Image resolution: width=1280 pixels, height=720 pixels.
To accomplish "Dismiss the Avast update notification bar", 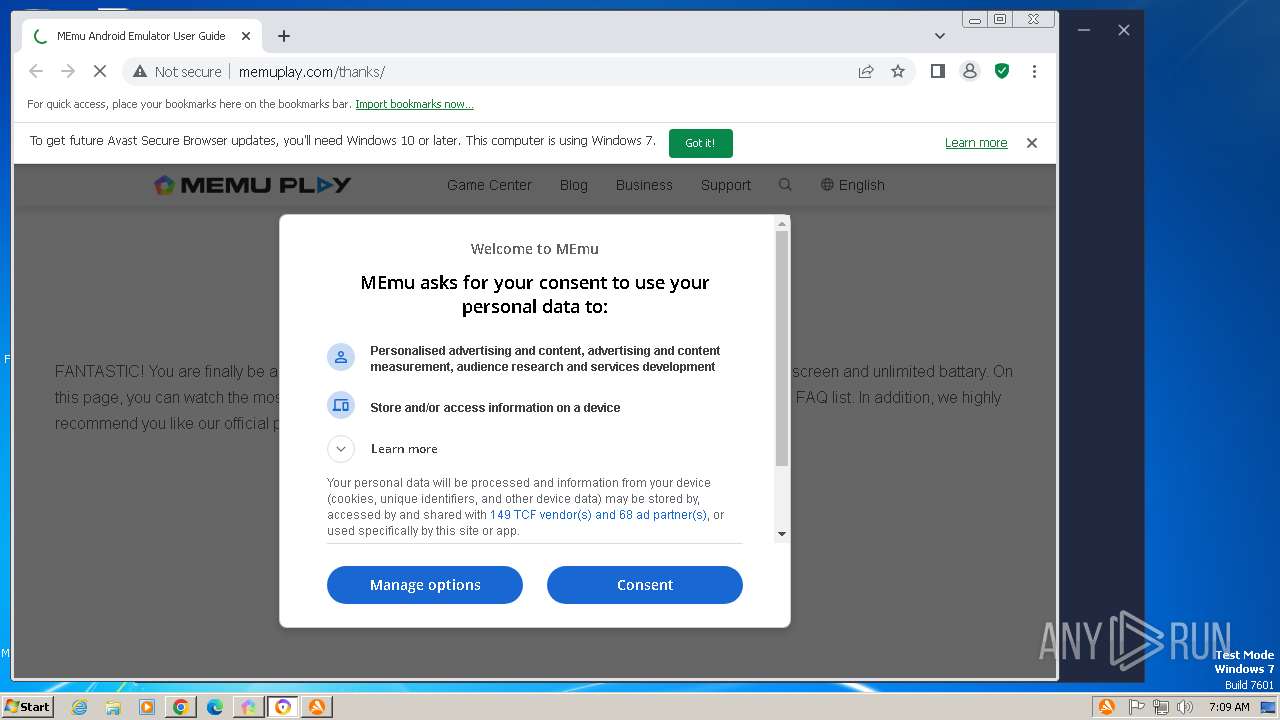I will tap(1032, 143).
